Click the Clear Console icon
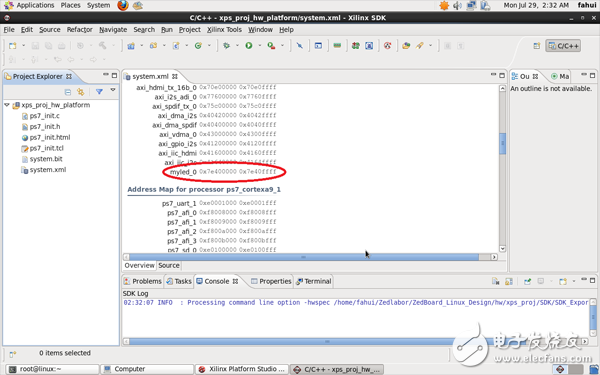Viewport: 600px width, 375px height. pos(496,281)
